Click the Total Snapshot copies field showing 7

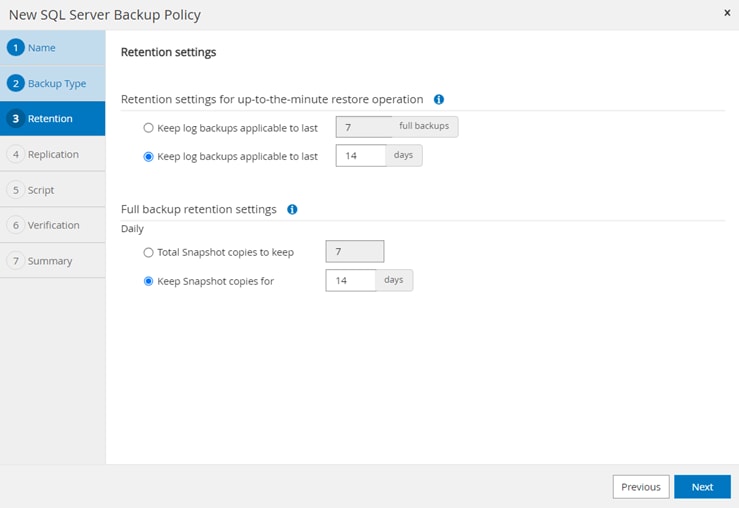pos(355,252)
